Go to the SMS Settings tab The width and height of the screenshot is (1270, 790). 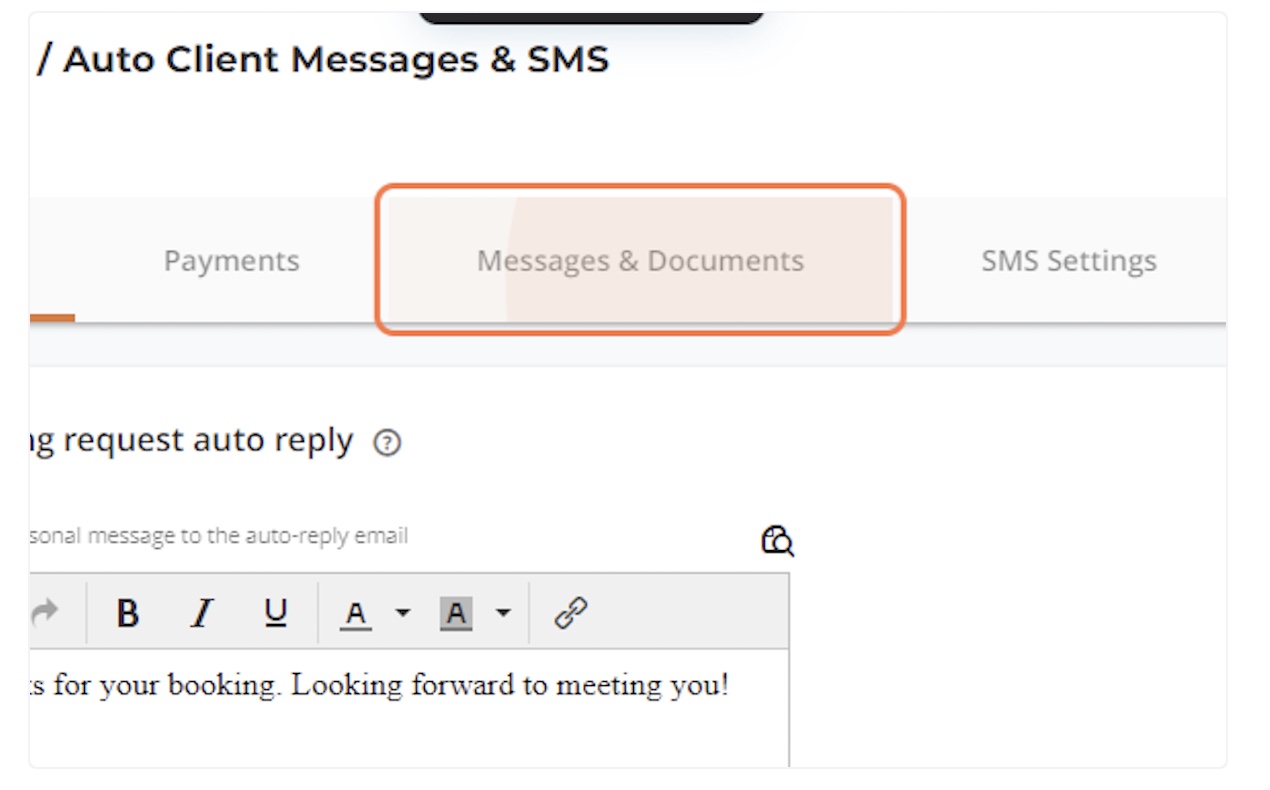tap(1068, 261)
